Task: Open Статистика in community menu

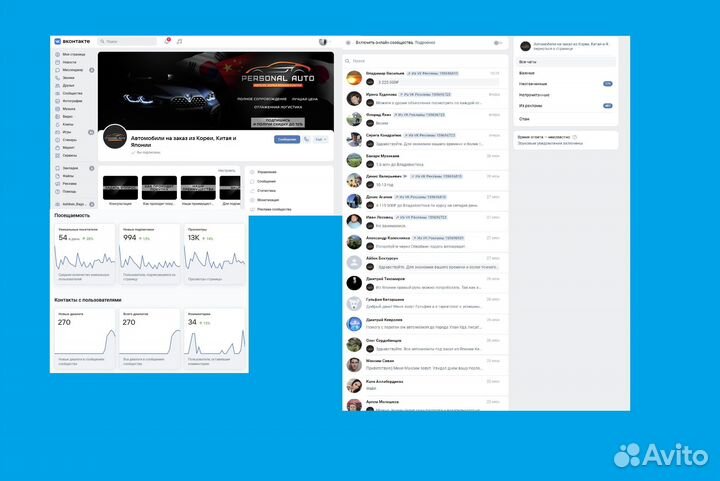Action: [x=267, y=189]
